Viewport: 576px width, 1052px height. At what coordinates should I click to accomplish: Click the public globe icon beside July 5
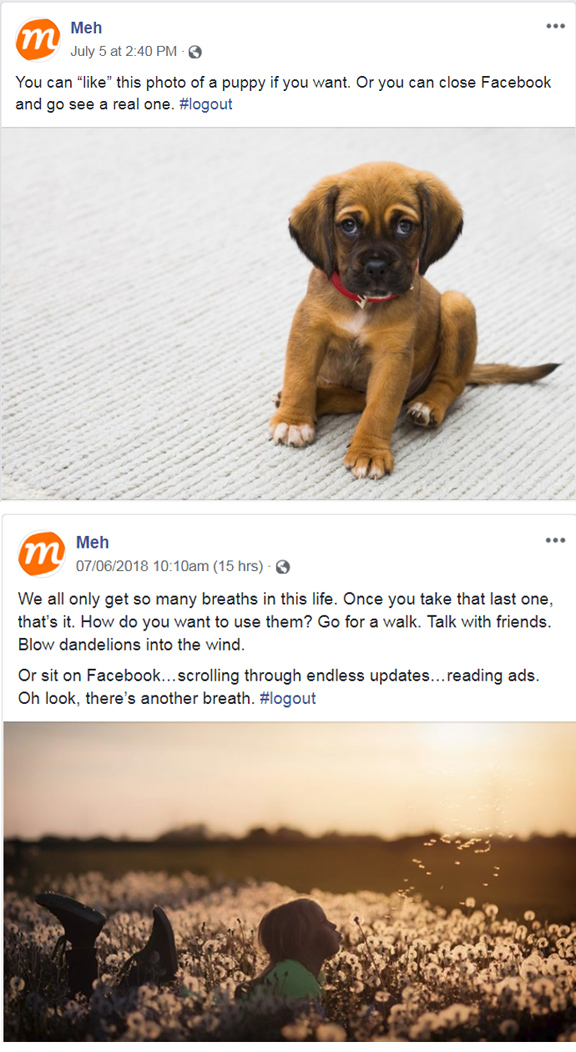coord(195,52)
